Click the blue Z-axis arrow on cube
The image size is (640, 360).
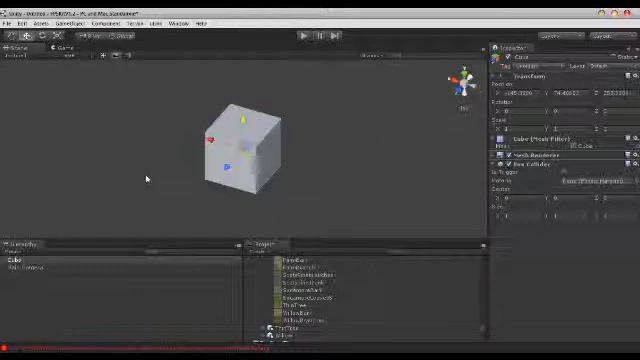point(227,167)
